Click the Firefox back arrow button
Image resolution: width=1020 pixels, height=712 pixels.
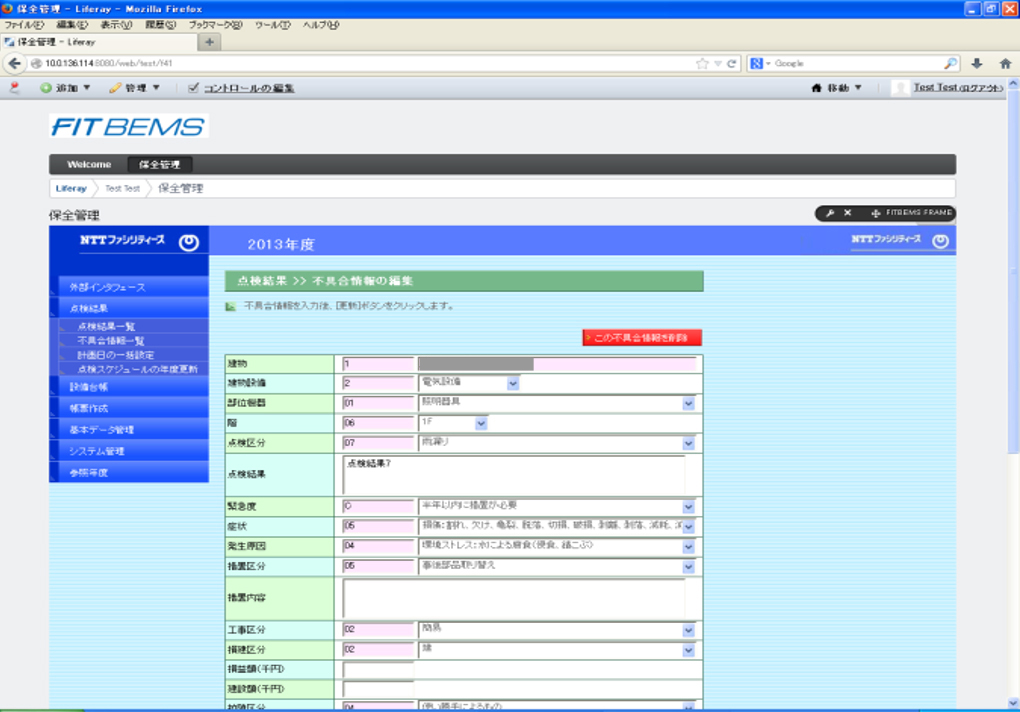(x=14, y=63)
